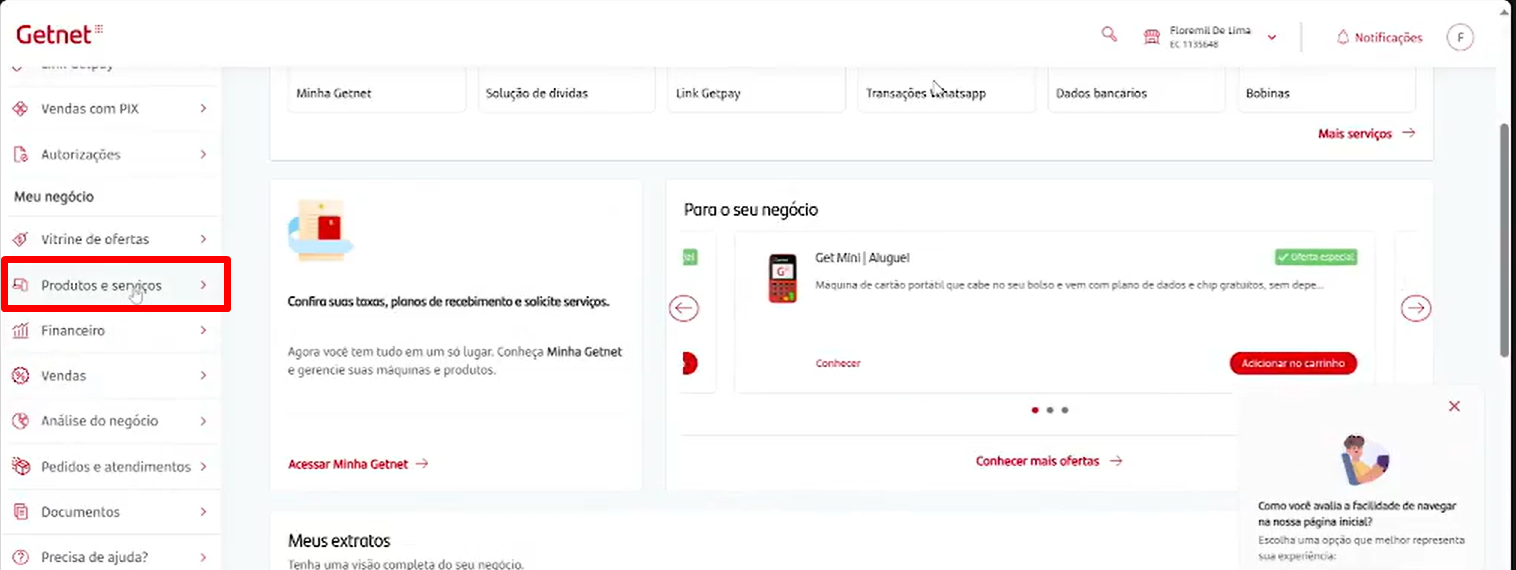Image resolution: width=1516 pixels, height=570 pixels.
Task: Expand Financeiro chevron
Action: [x=203, y=331]
